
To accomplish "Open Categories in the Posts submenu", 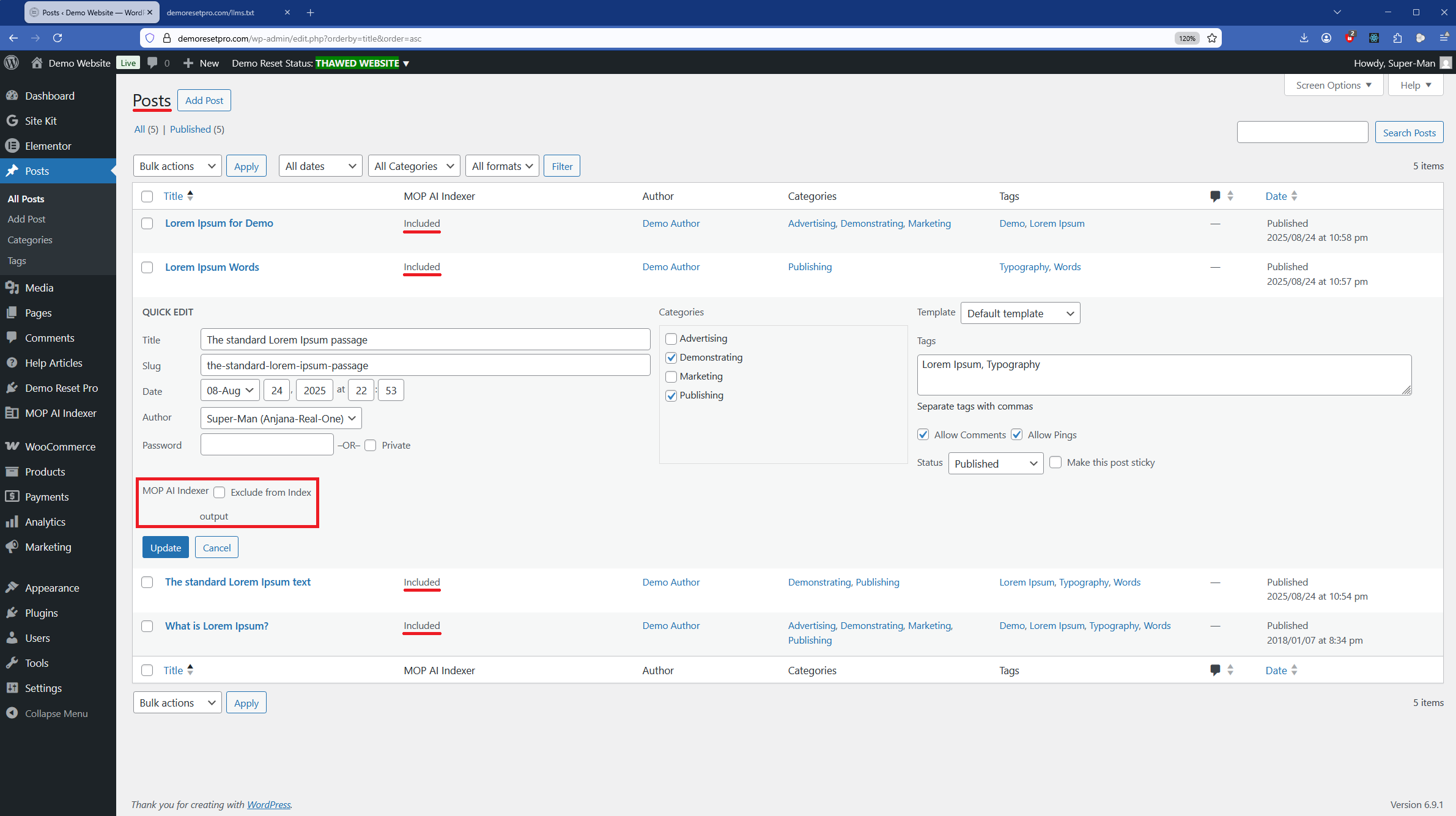I will [30, 240].
